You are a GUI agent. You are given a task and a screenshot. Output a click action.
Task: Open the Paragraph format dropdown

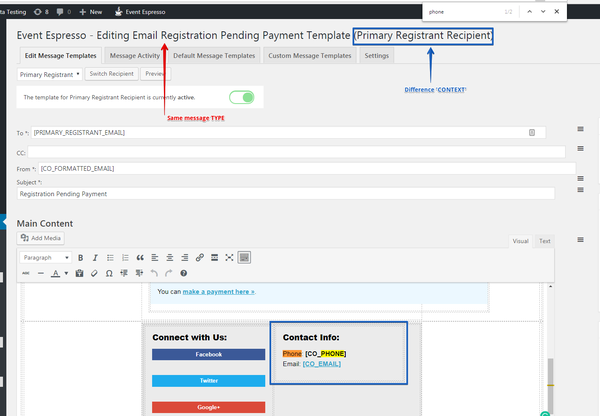coord(46,258)
